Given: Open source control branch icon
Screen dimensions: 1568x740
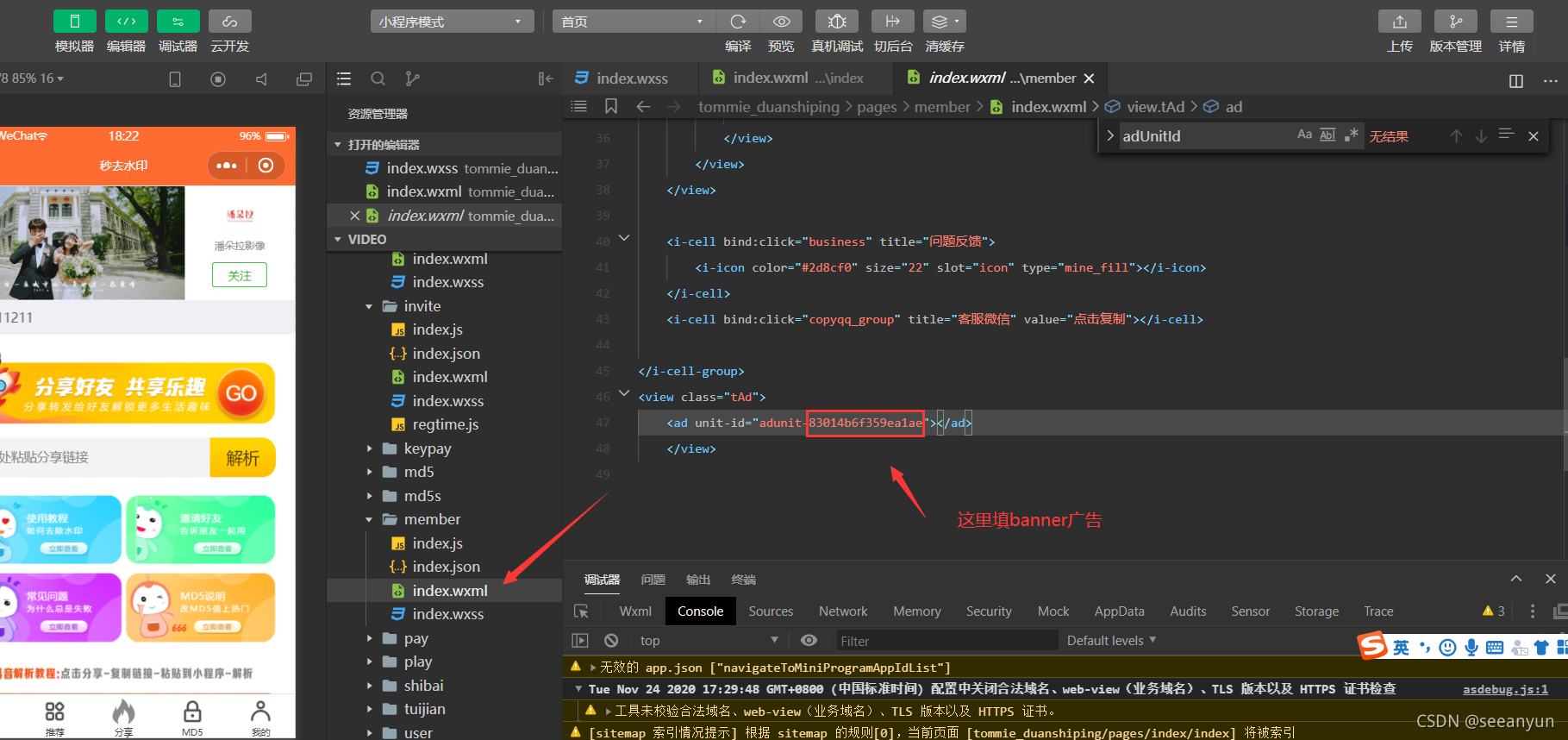Looking at the screenshot, I should coord(412,78).
